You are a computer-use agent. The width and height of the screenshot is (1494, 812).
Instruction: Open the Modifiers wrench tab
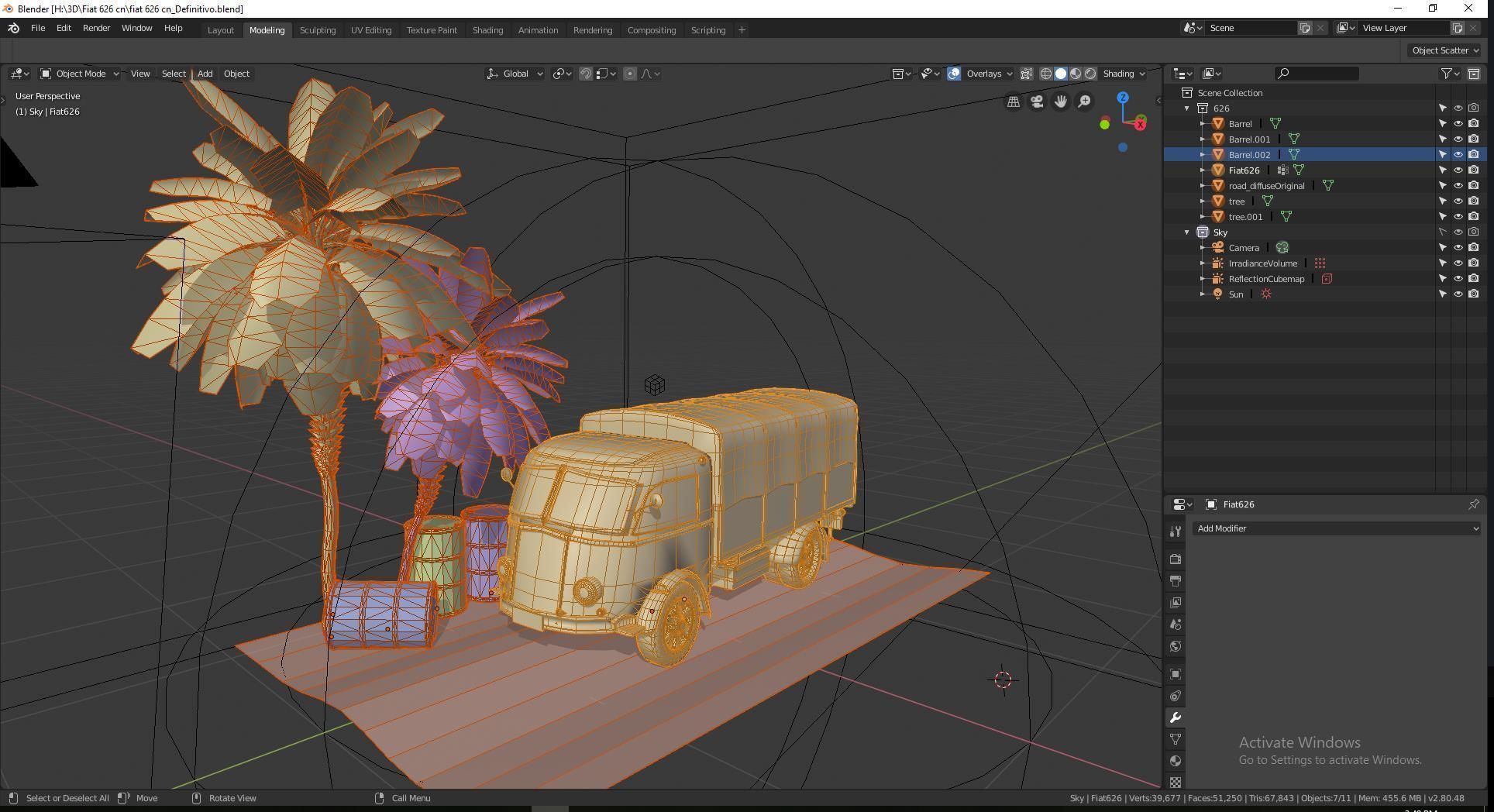1176,717
